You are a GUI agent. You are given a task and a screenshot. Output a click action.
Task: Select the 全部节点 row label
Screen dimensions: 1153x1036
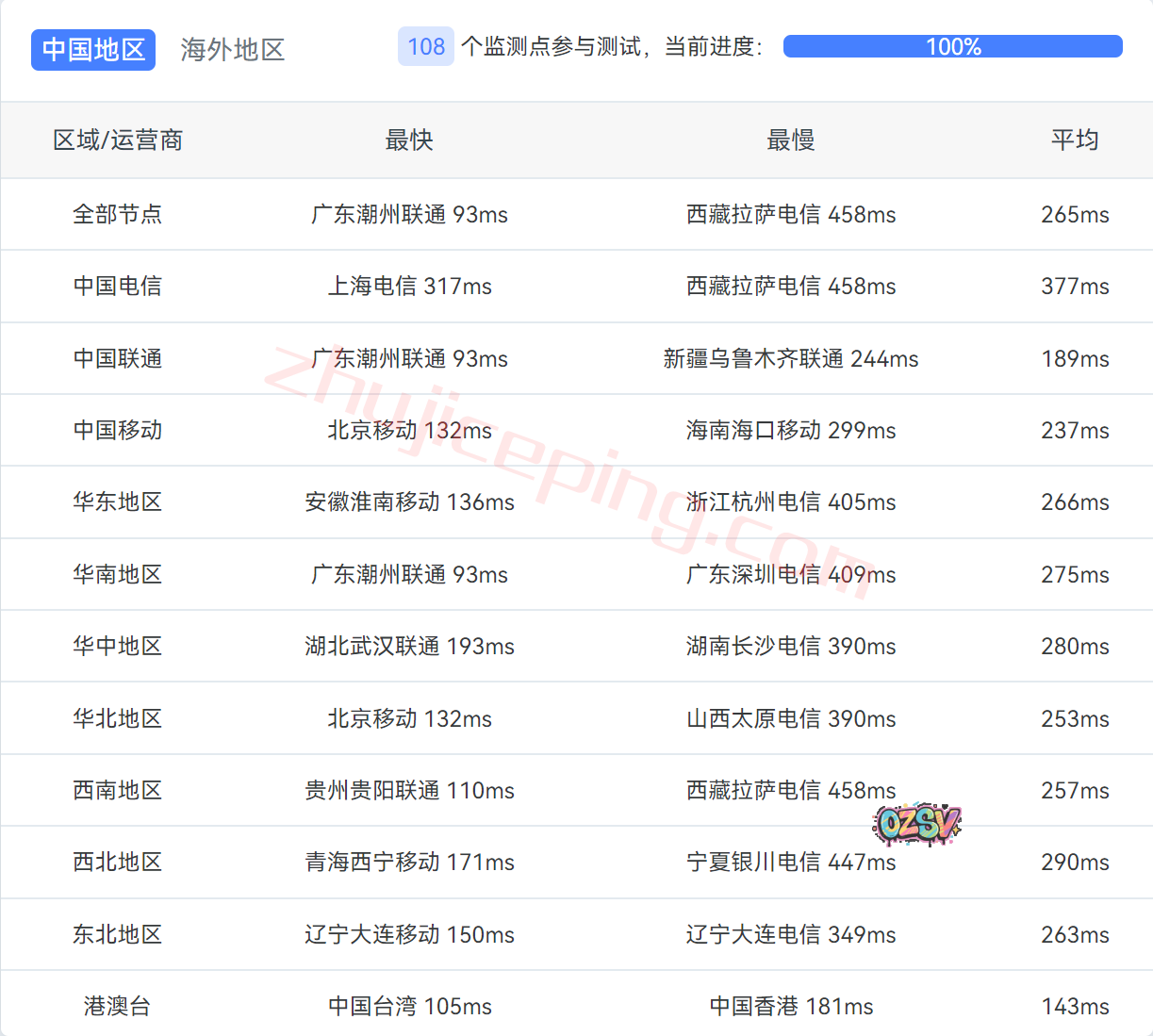[118, 215]
